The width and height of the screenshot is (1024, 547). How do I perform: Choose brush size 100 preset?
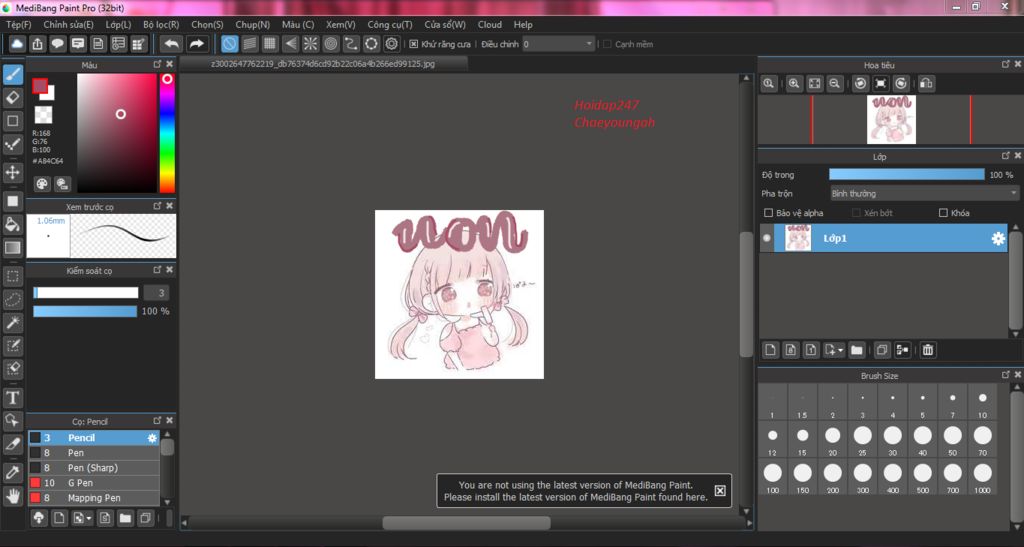coord(773,478)
